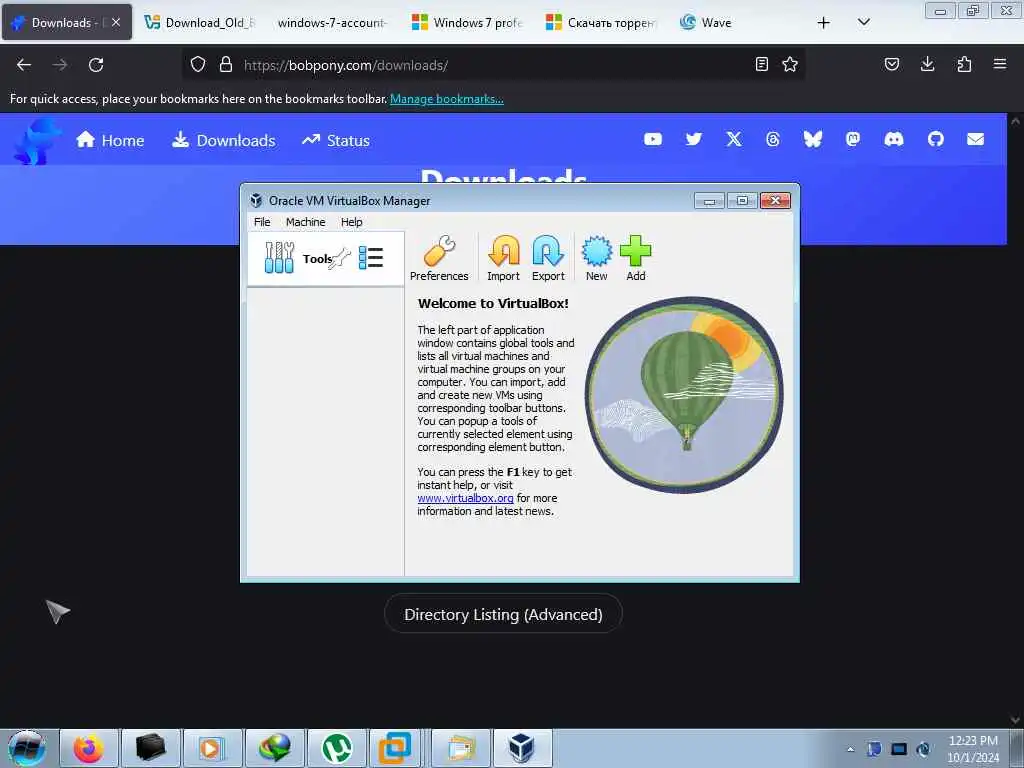The image size is (1024, 768).
Task: Click the URL address bar
Action: coord(496,65)
